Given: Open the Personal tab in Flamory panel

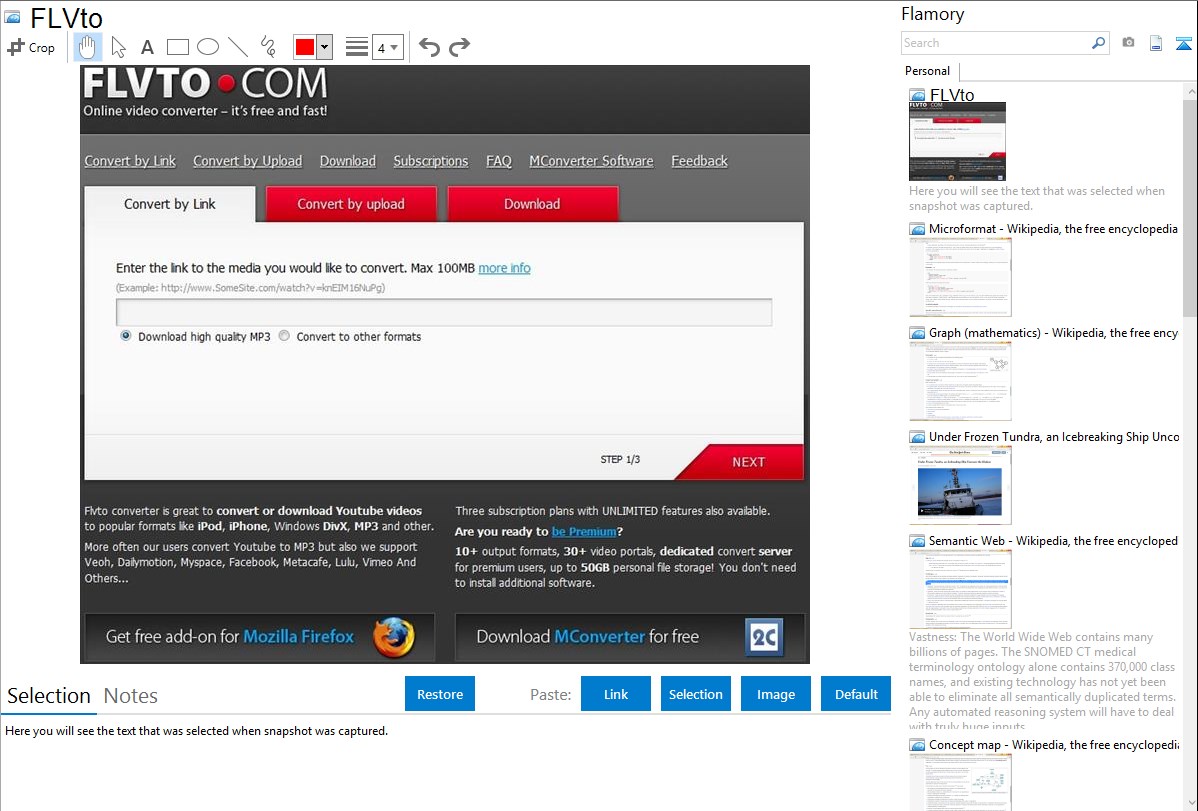Looking at the screenshot, I should (x=927, y=71).
